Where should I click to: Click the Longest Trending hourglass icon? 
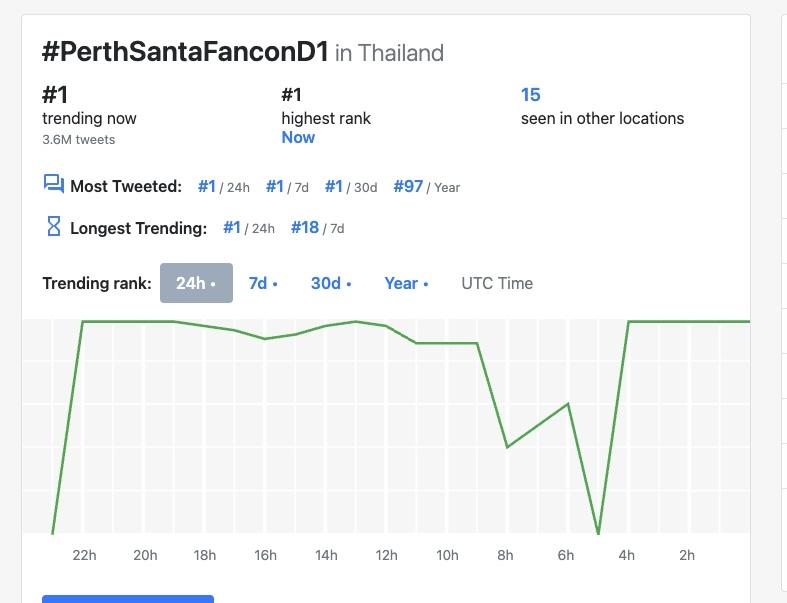pos(54,226)
